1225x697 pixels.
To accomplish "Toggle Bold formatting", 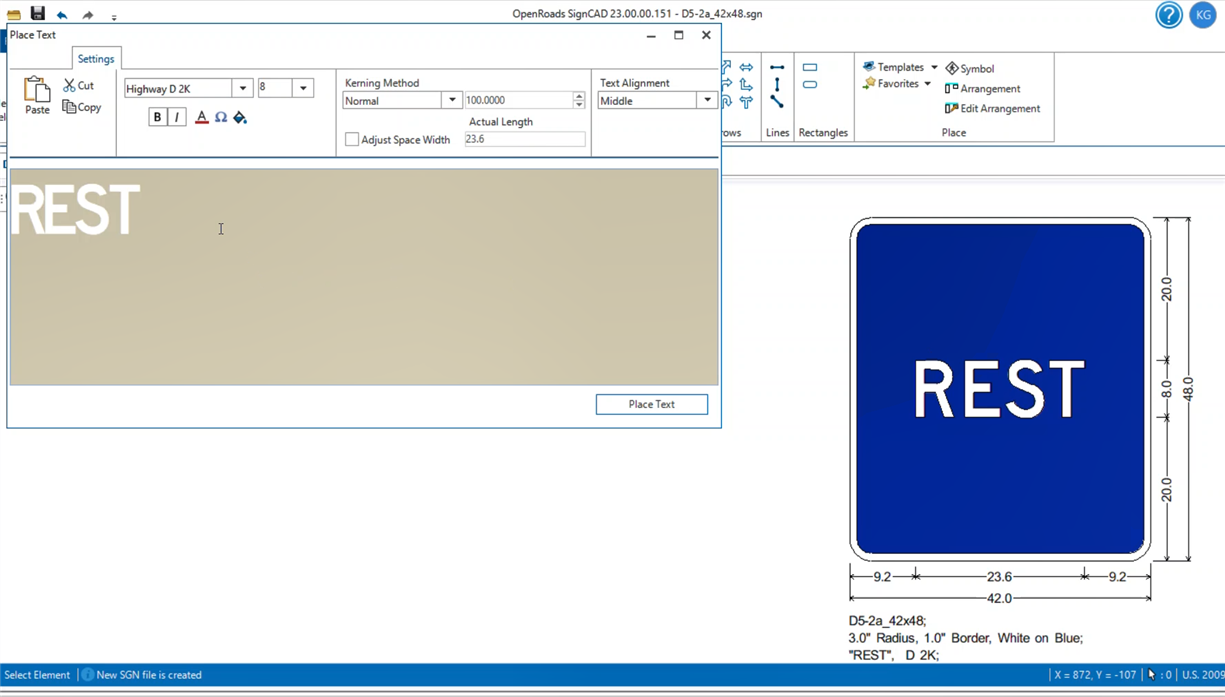I will (157, 117).
